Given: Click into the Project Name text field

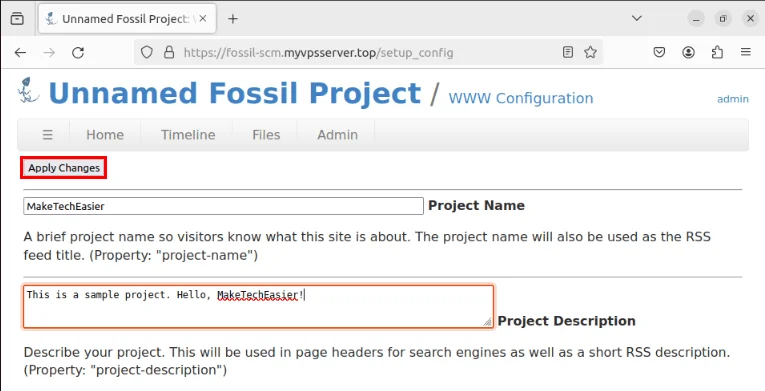Looking at the screenshot, I should pos(223,206).
